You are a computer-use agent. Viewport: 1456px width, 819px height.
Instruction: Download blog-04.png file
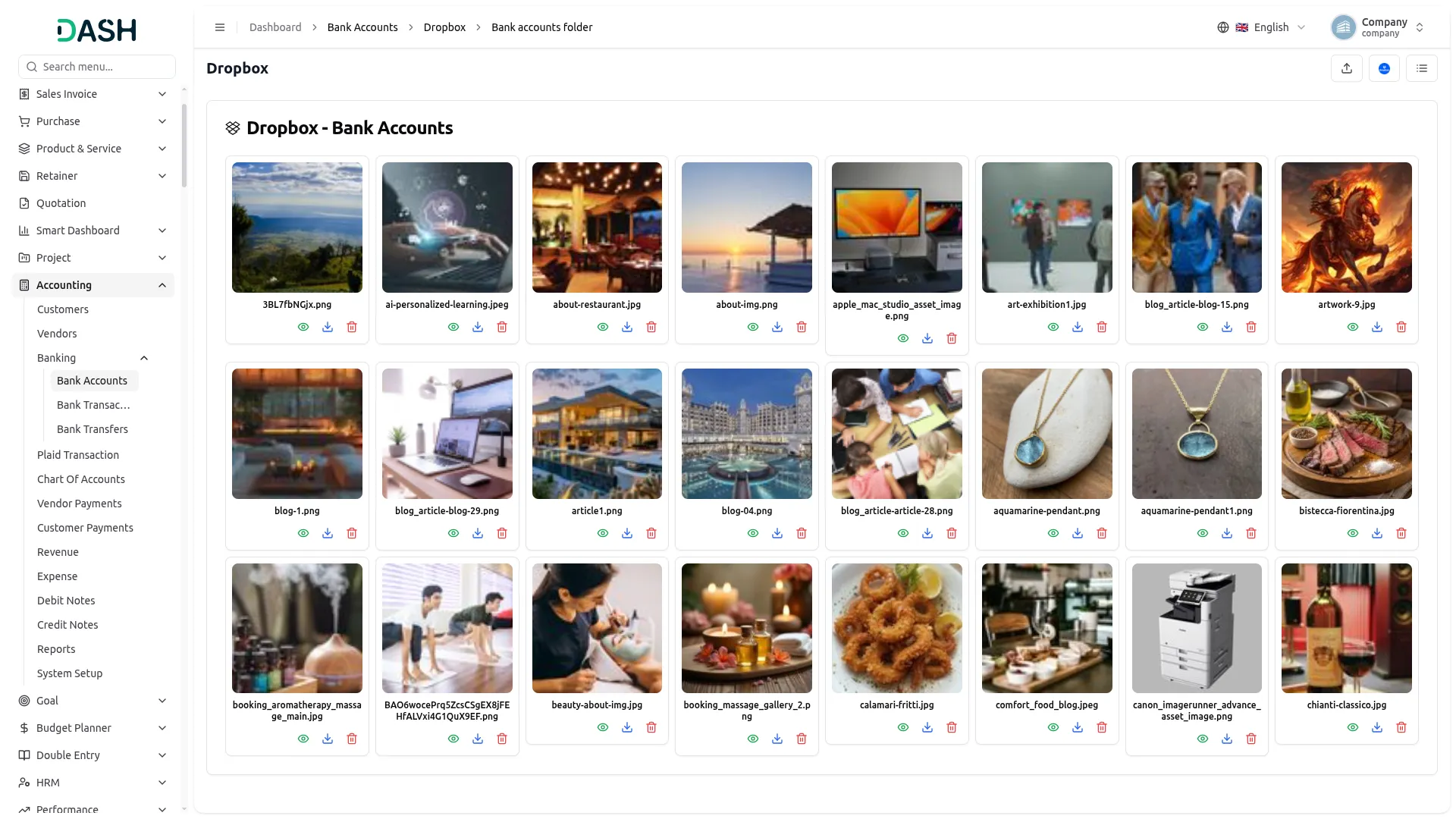coord(777,533)
